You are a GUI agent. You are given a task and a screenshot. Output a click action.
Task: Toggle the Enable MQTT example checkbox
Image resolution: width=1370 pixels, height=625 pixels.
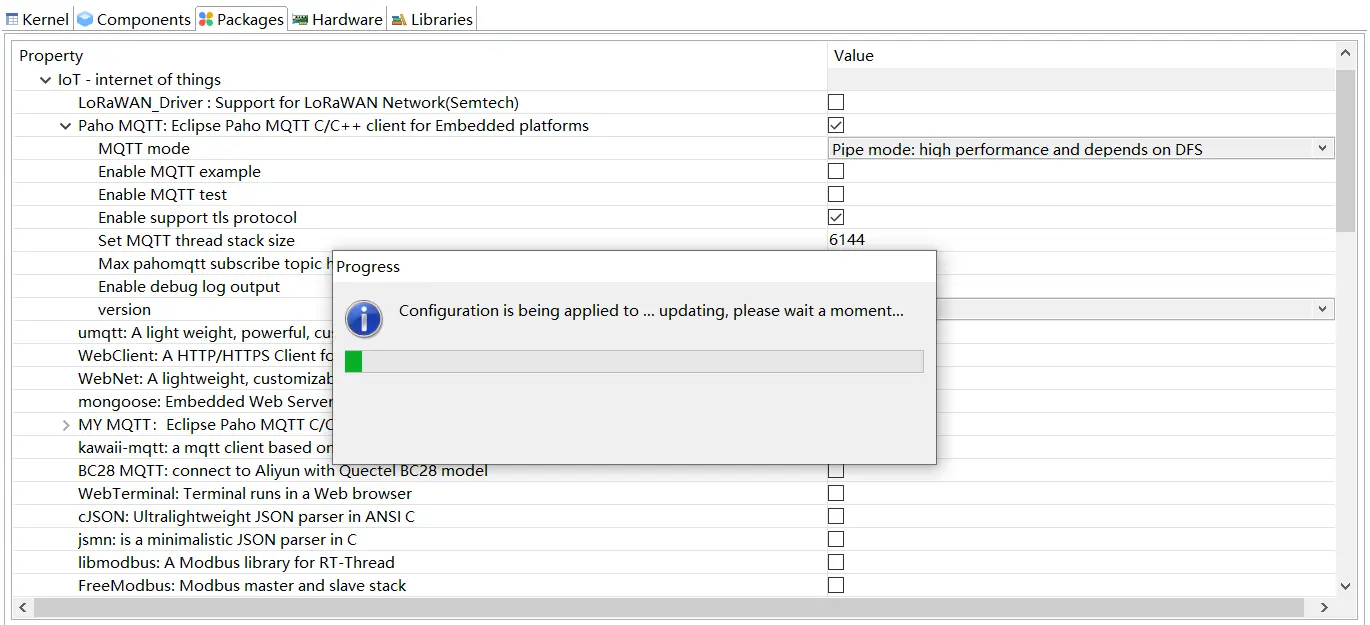[836, 171]
